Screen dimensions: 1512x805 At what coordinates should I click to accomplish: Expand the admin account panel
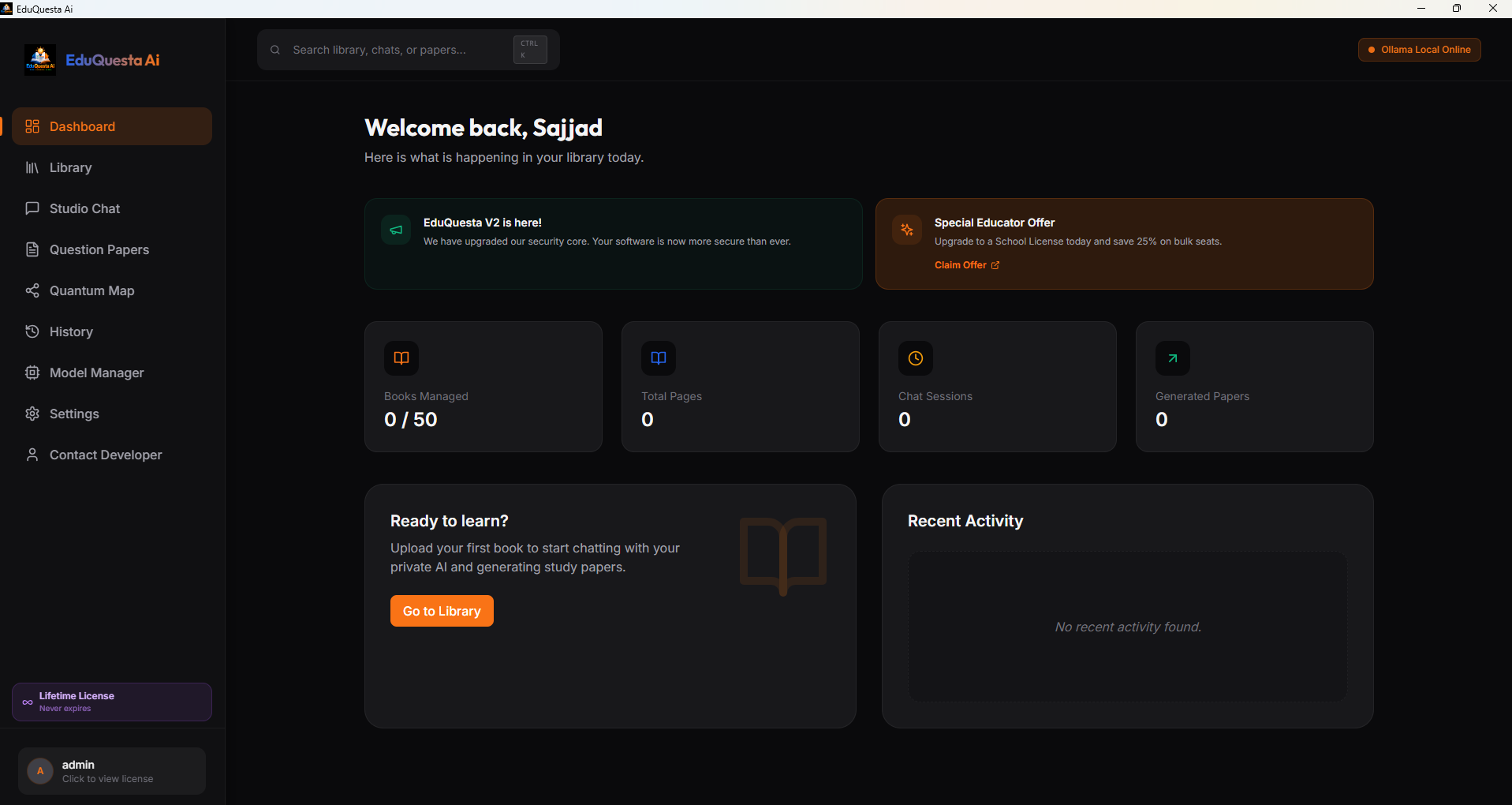(x=110, y=770)
